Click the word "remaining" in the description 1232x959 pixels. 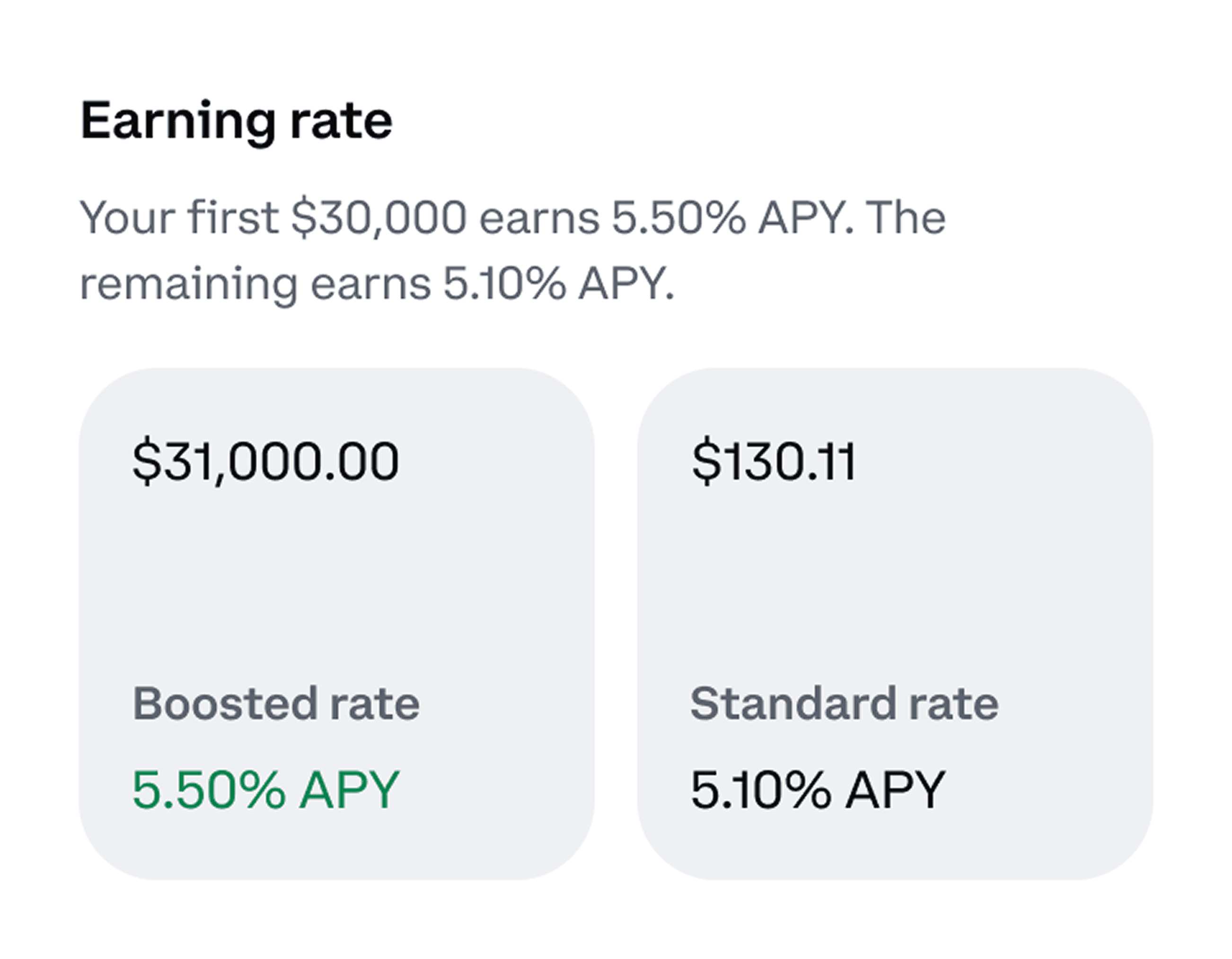pos(189,286)
